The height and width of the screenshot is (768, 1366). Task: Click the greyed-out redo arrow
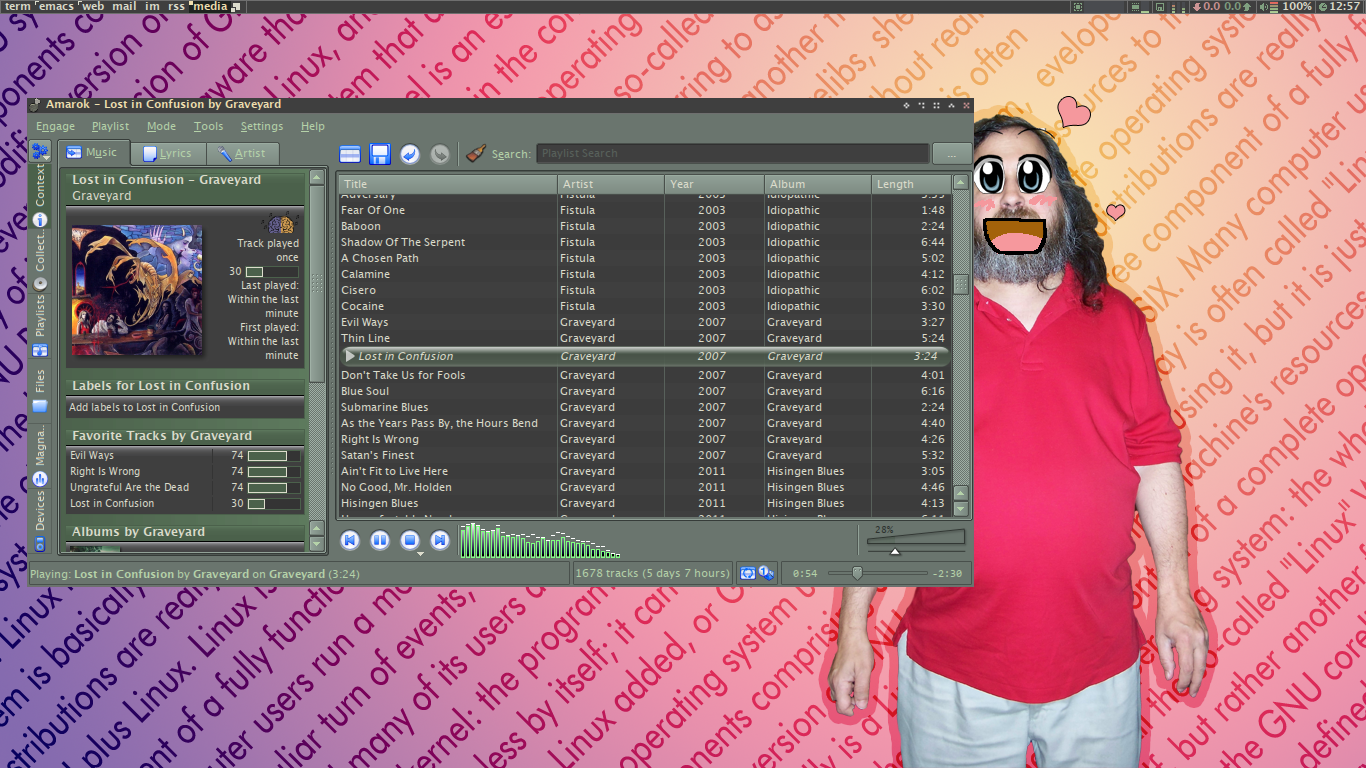440,154
